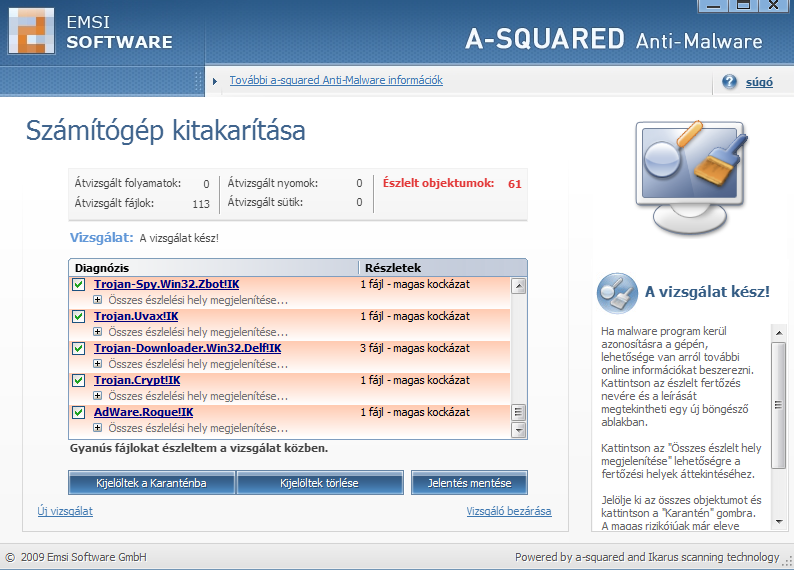
Task: Click the blue question mark help icon
Action: tap(729, 82)
